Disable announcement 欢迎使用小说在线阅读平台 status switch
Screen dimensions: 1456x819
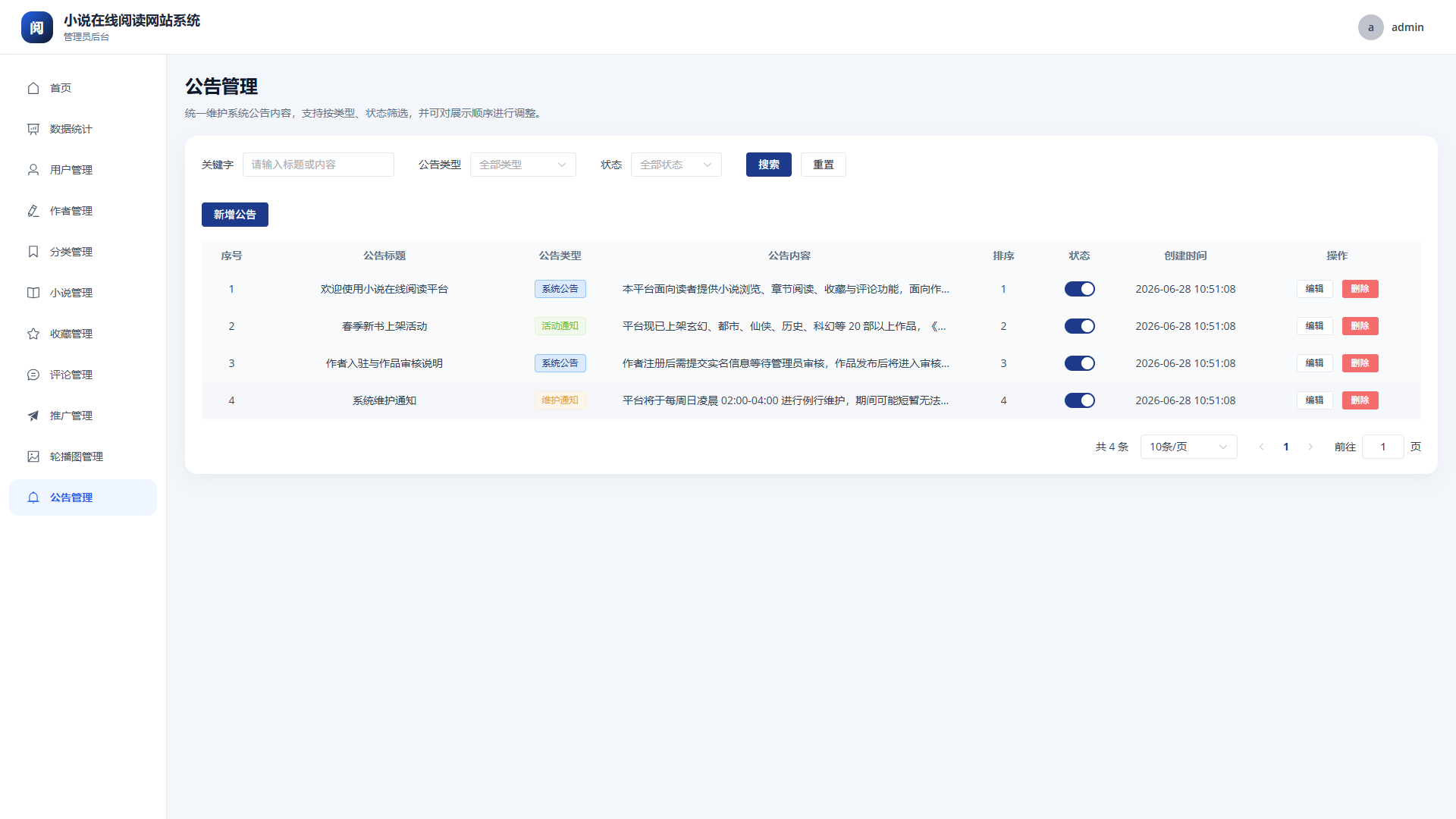(x=1080, y=289)
